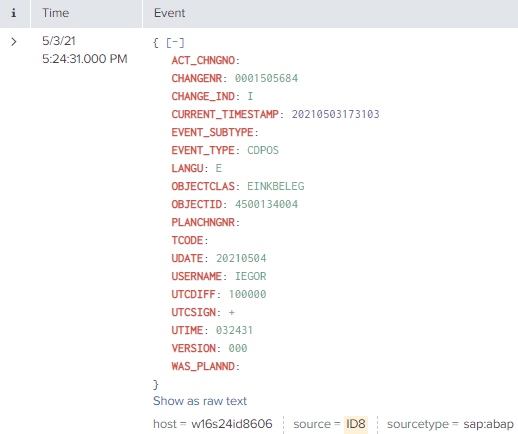
Task: Select sourcetype value sap:abap
Action: [x=488, y=424]
